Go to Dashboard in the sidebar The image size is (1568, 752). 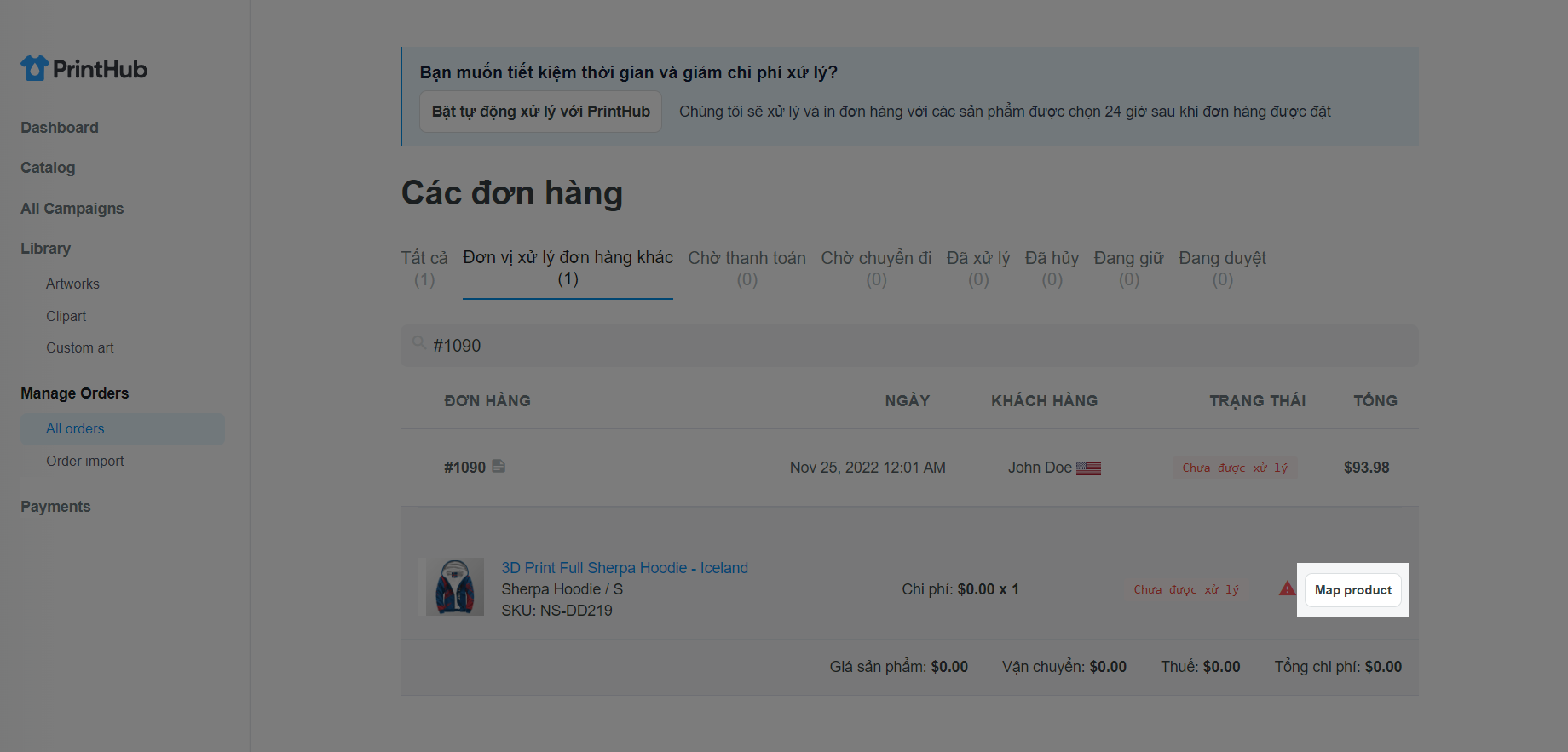60,128
